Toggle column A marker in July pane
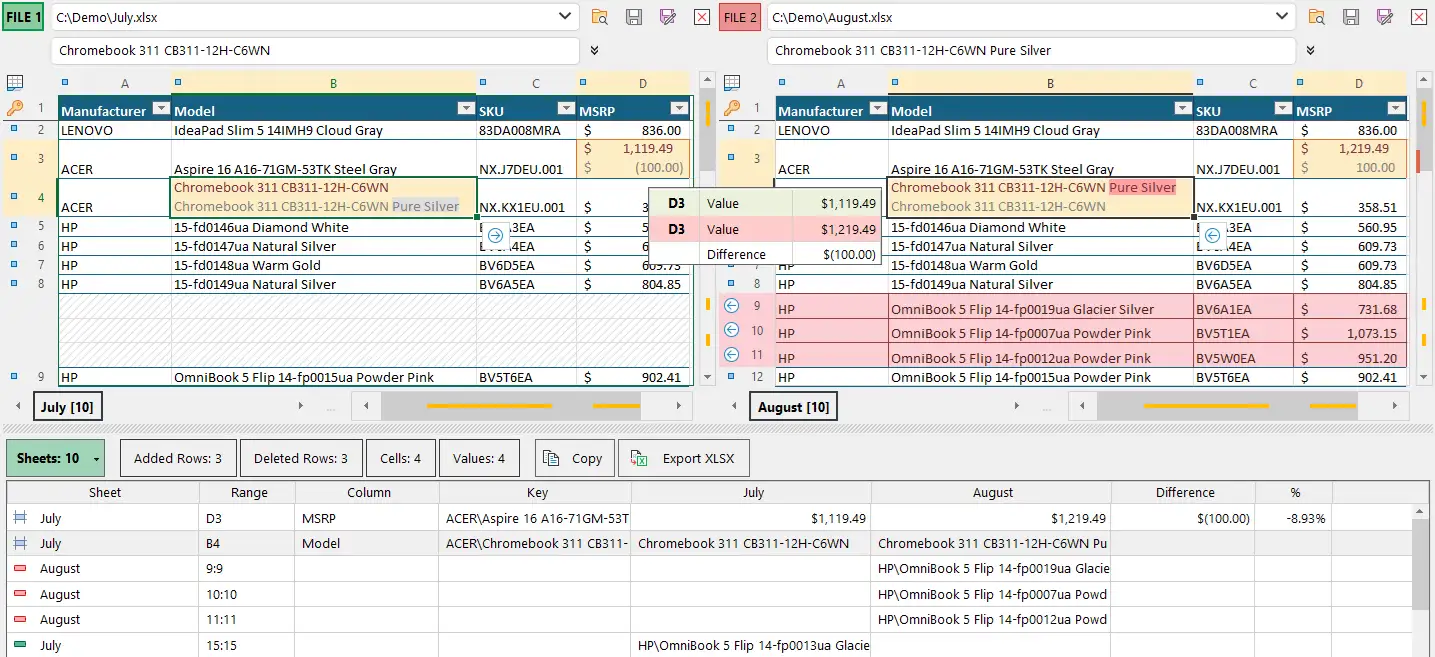Image resolution: width=1435 pixels, height=657 pixels. (65, 82)
